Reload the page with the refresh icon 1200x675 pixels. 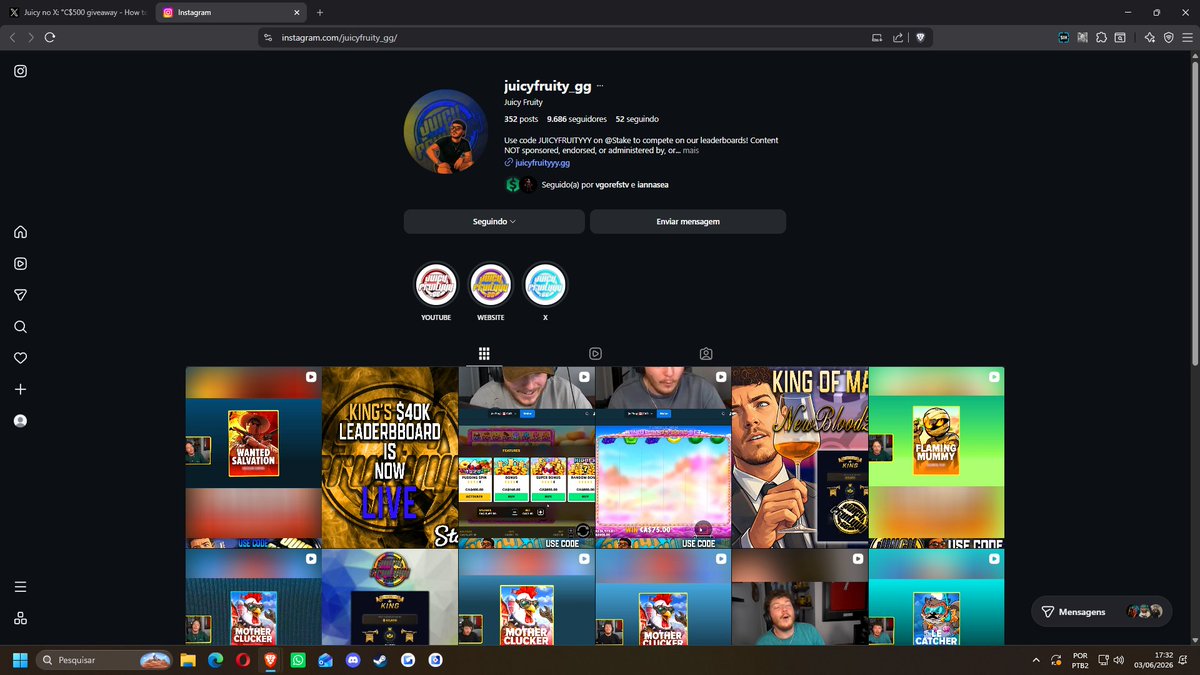50,37
